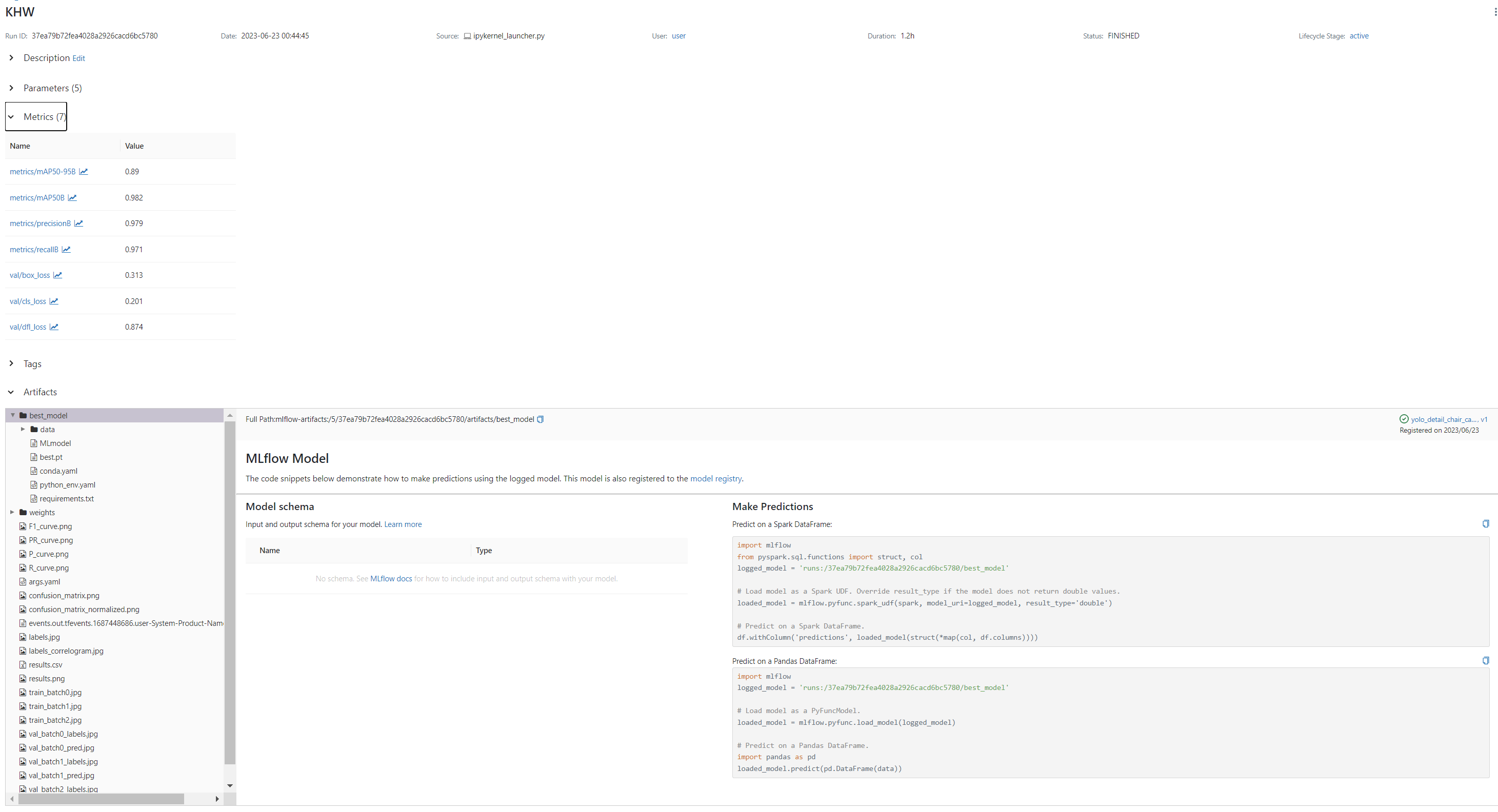Copy the Spark DataFrame code snippet
1498x812 pixels.
click(1485, 523)
